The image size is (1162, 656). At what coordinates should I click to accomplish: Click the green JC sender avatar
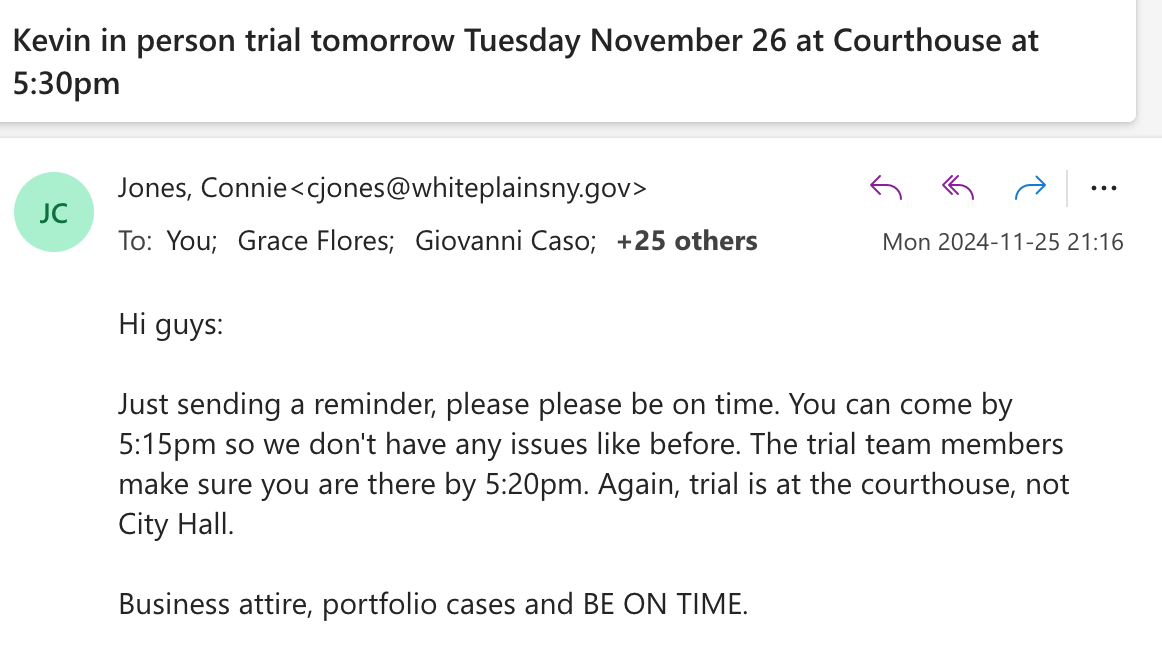click(54, 213)
